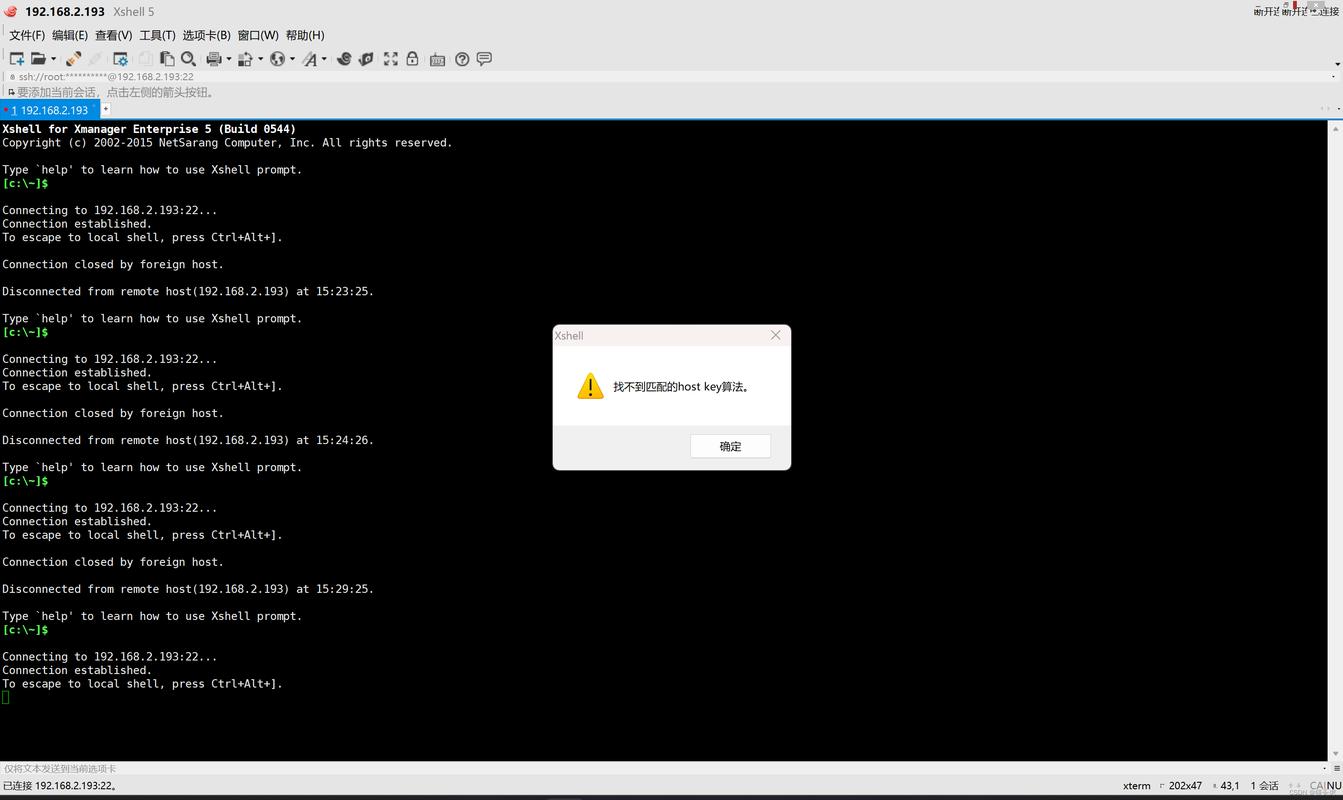
Task: Select the 192.168.2.193 session tab
Action: pyautogui.click(x=50, y=110)
